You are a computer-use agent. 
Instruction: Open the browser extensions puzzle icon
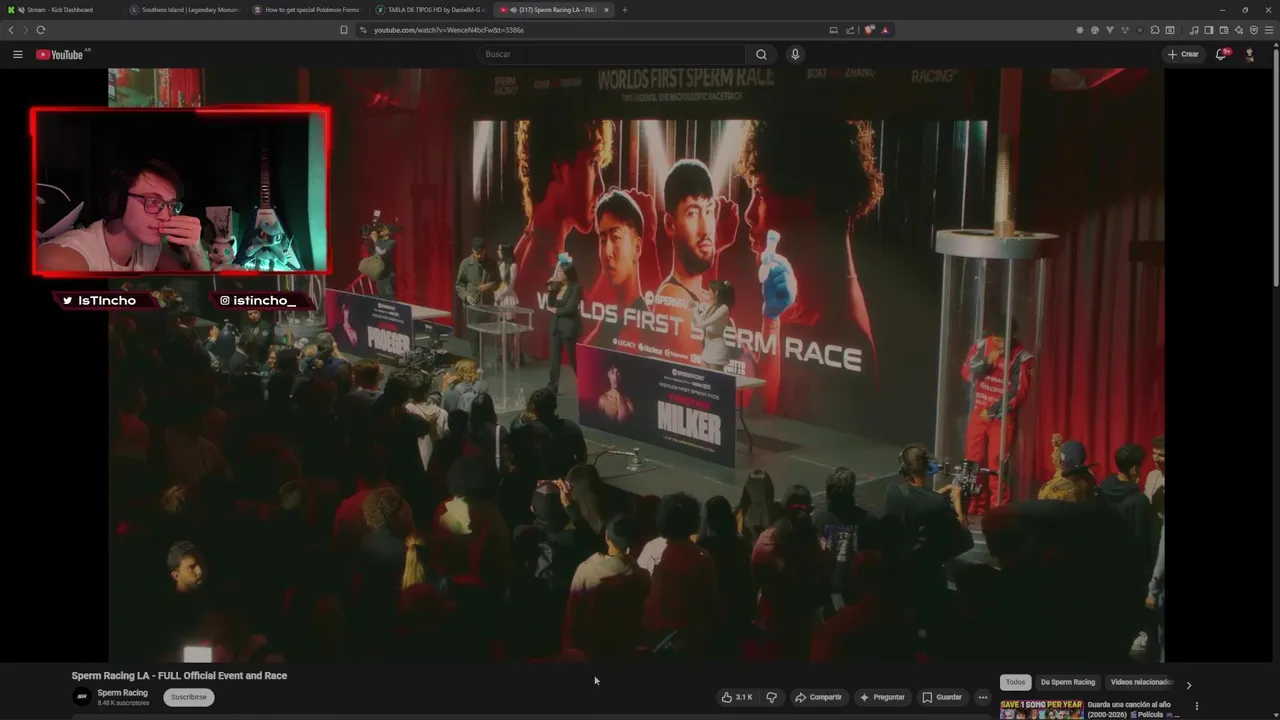click(x=1155, y=30)
